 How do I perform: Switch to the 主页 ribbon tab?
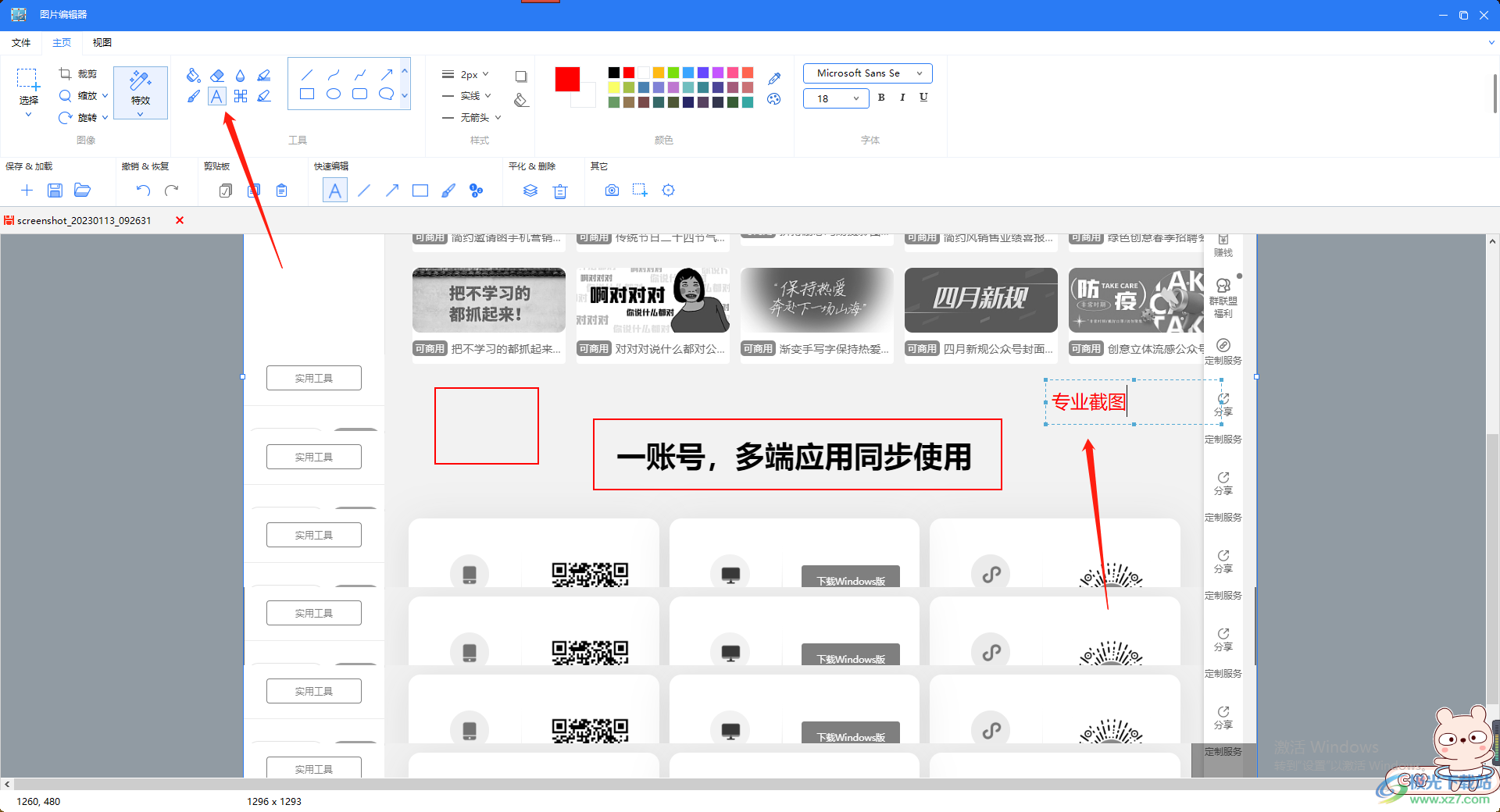click(62, 43)
